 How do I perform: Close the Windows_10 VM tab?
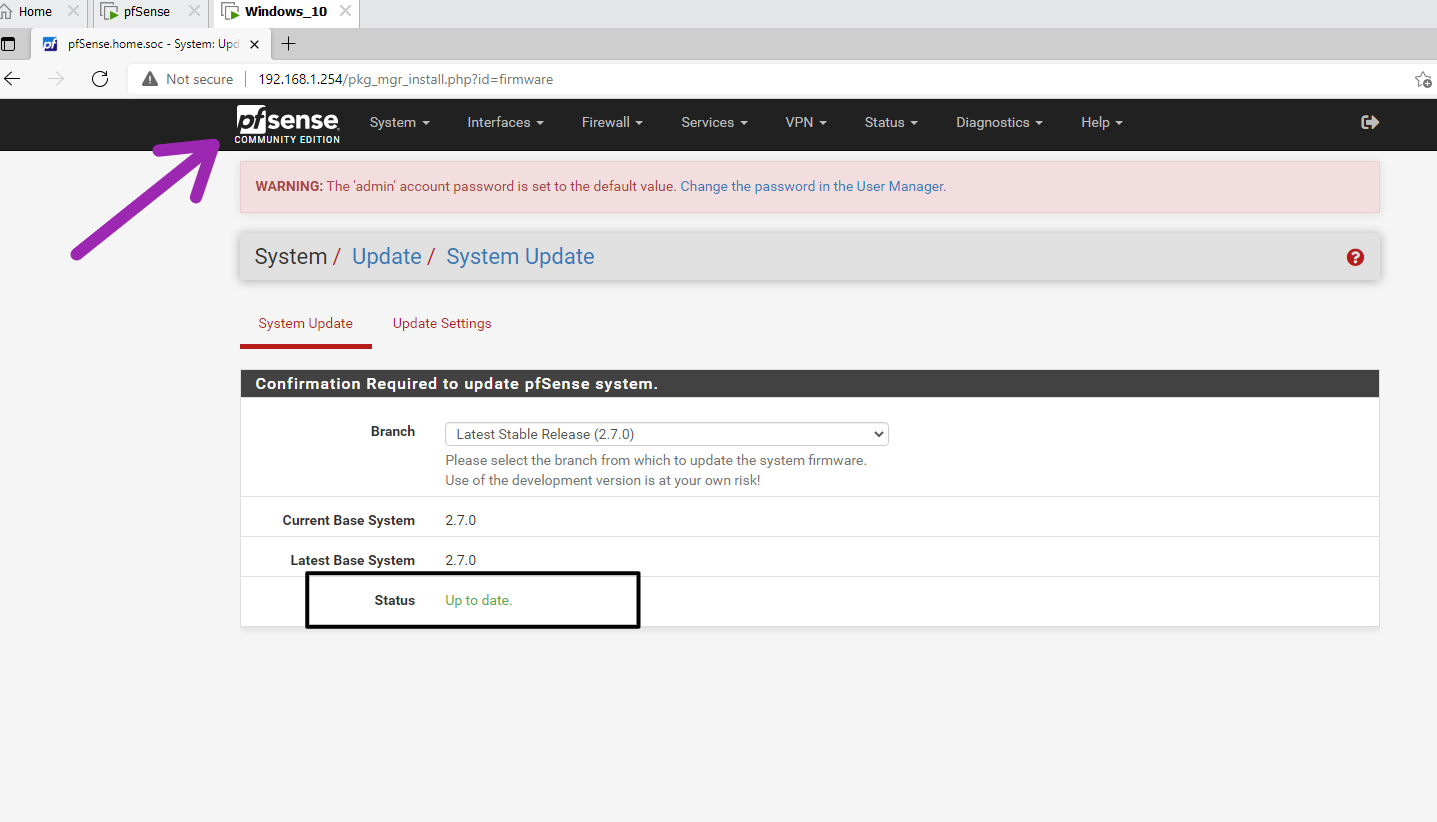[345, 12]
